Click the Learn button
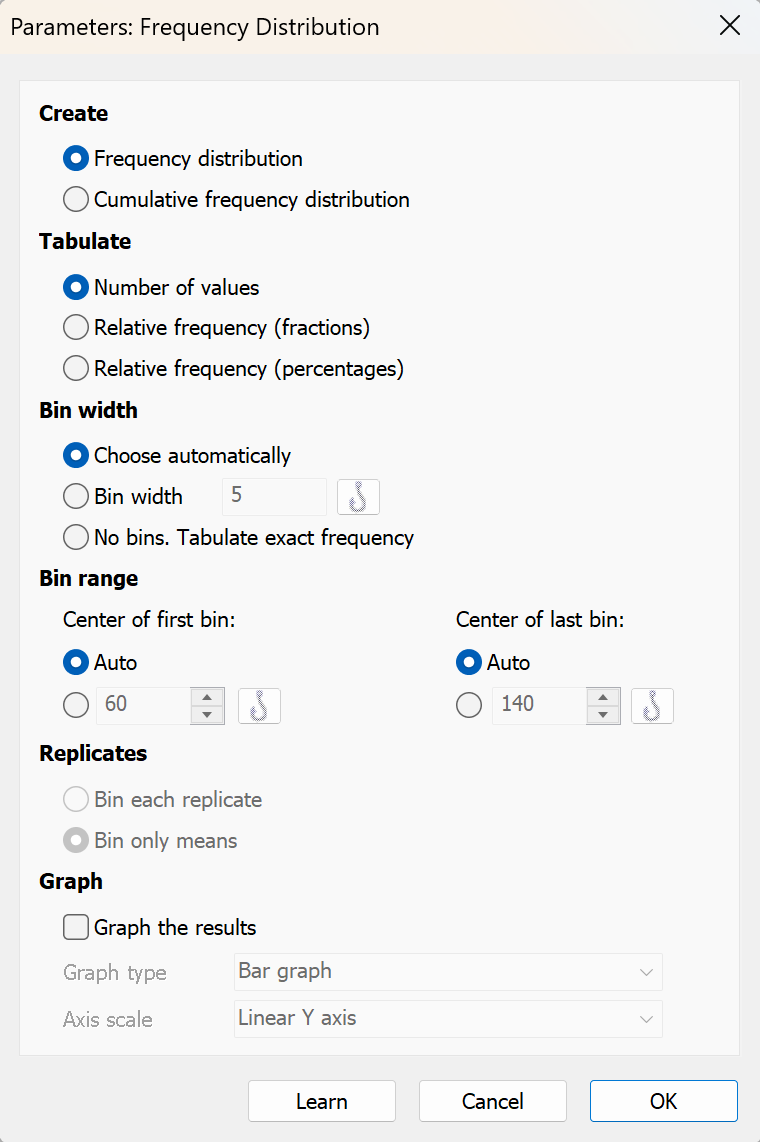Viewport: 760px width, 1142px height. [322, 1101]
